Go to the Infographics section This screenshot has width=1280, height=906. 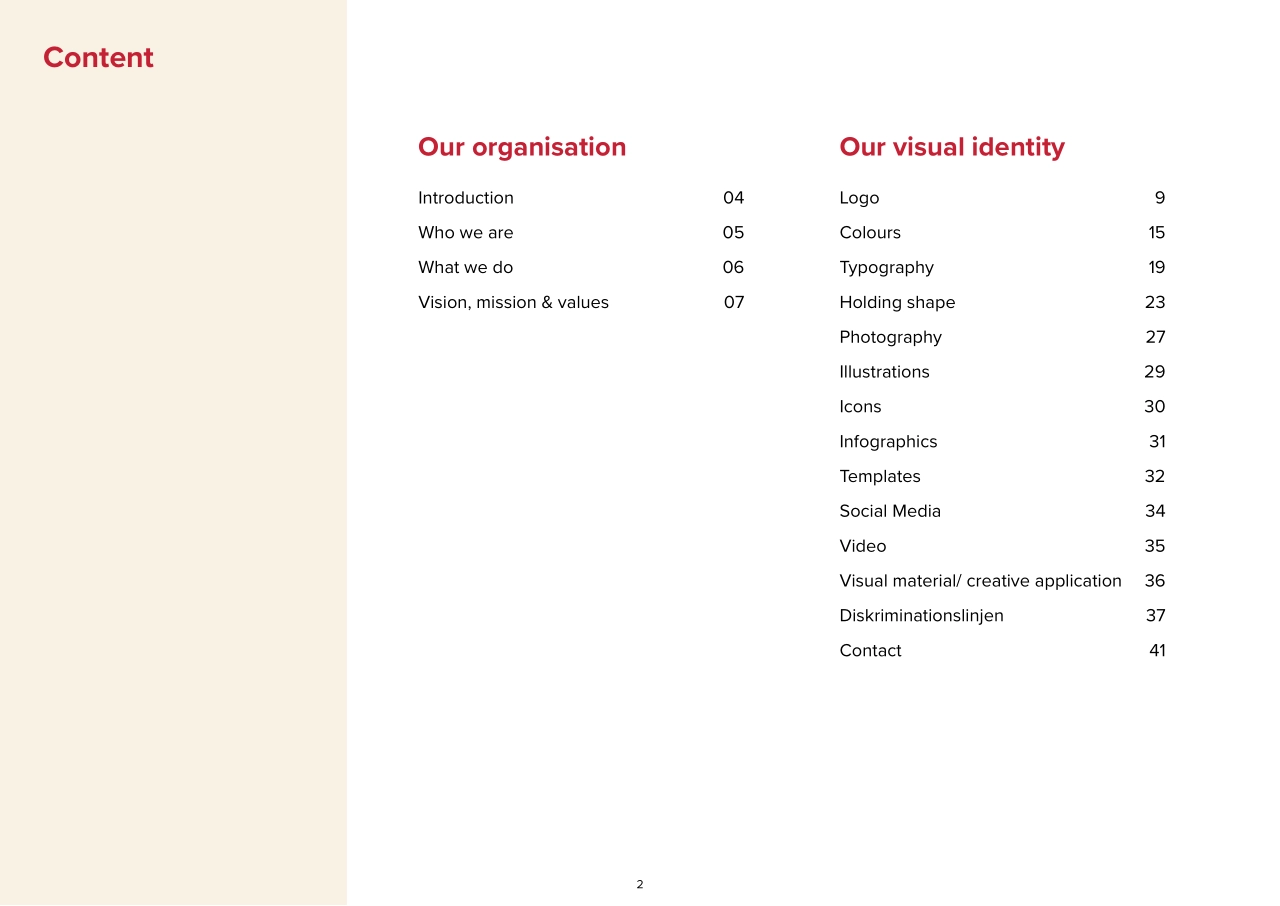888,441
